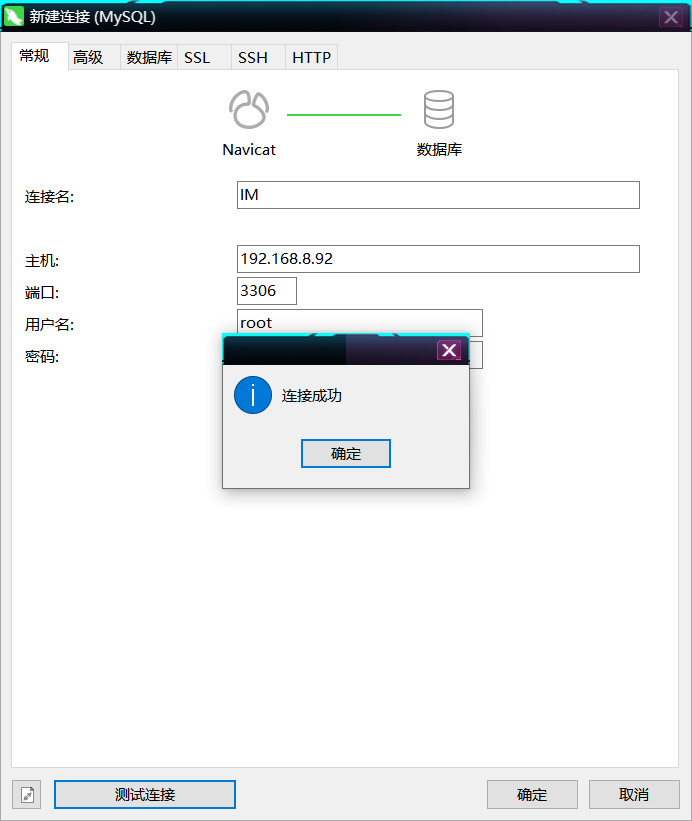Image resolution: width=692 pixels, height=821 pixels.
Task: Click the username field containing root
Action: 360,321
